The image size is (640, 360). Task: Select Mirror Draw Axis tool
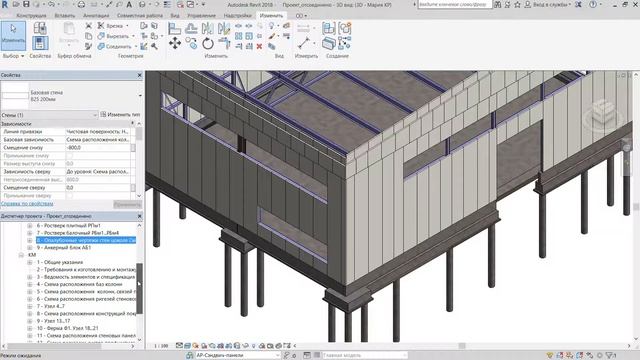pyautogui.click(x=224, y=29)
